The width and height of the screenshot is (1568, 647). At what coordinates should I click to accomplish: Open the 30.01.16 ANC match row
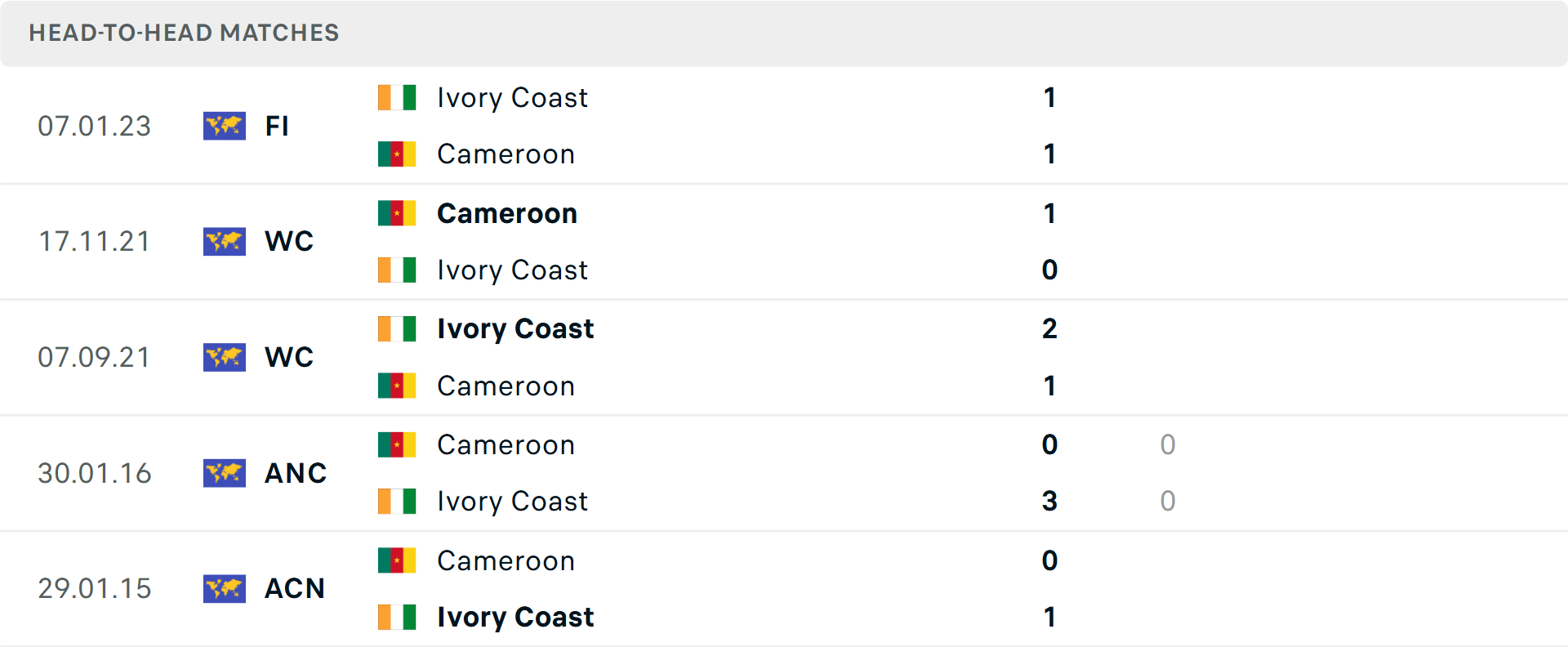(735, 473)
